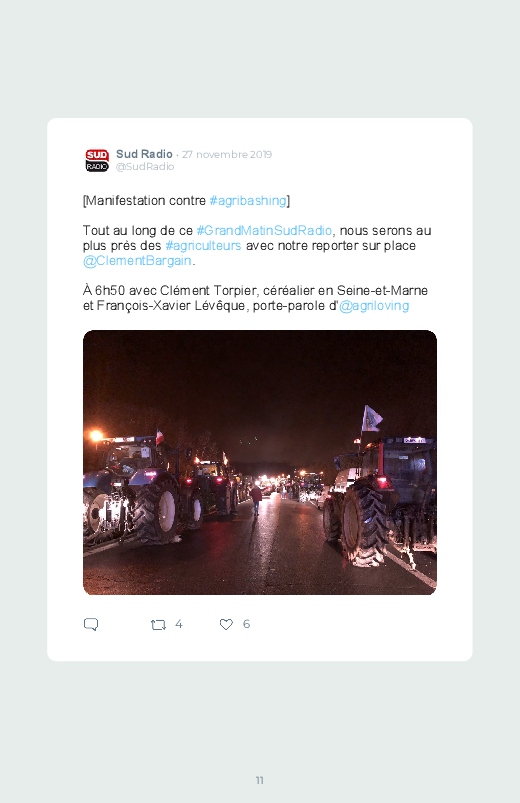
Task: Click the 27 novembre 2019 date
Action: click(x=227, y=155)
